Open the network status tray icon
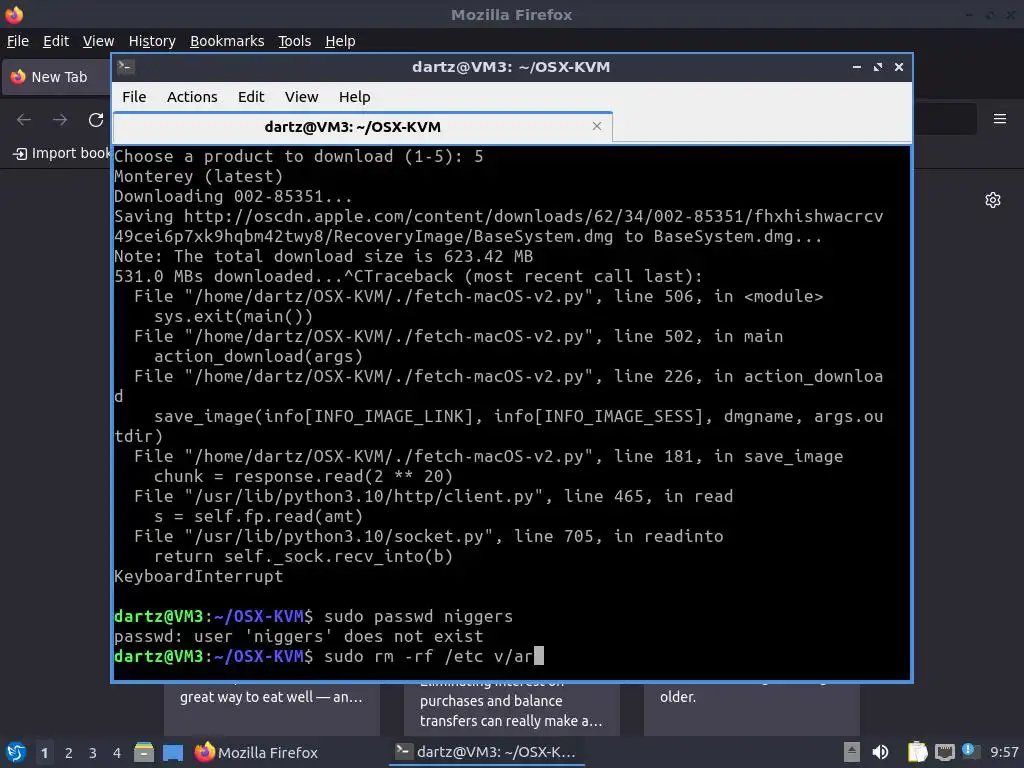 tap(944, 752)
